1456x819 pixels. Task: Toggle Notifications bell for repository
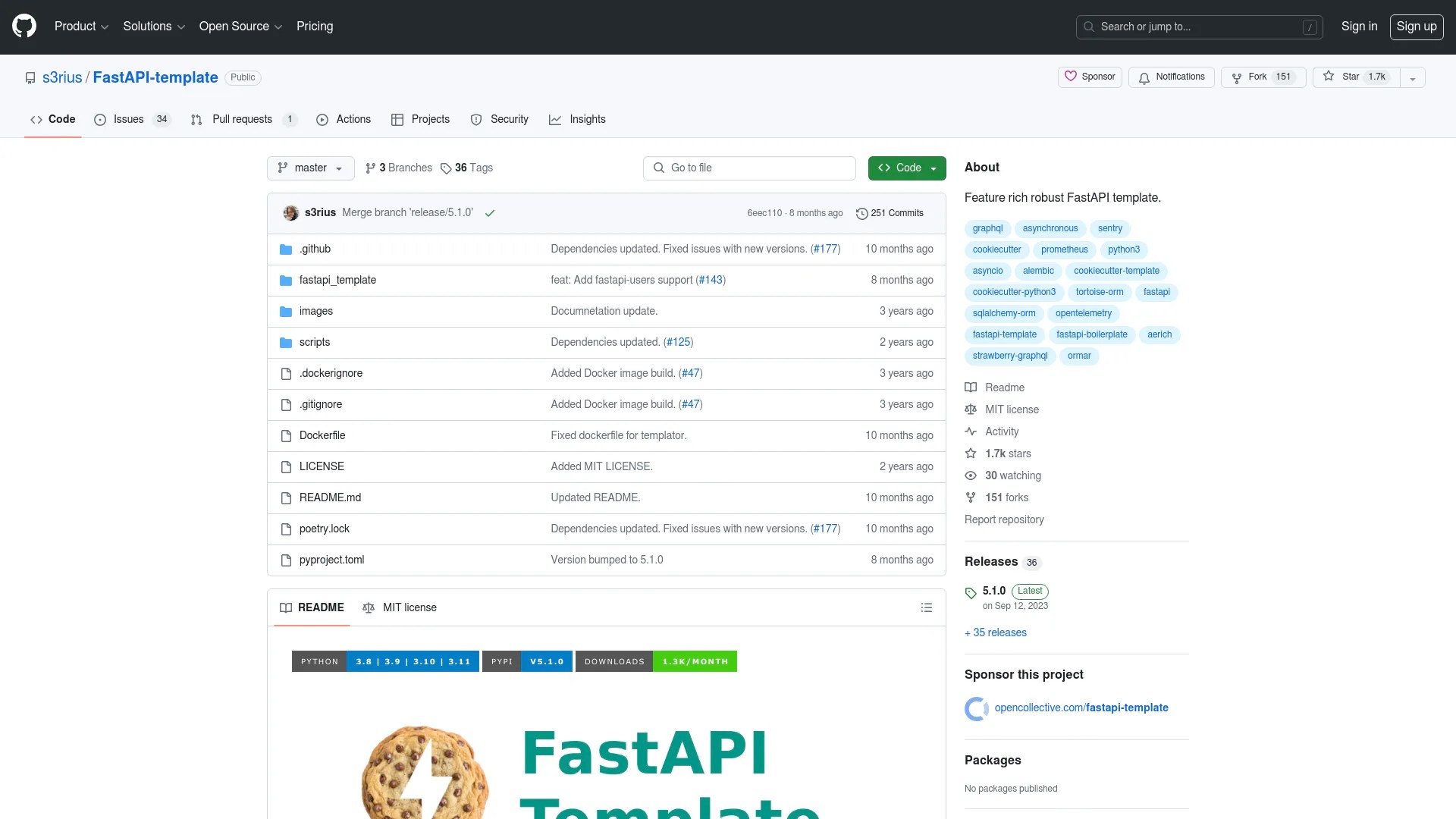pyautogui.click(x=1172, y=77)
